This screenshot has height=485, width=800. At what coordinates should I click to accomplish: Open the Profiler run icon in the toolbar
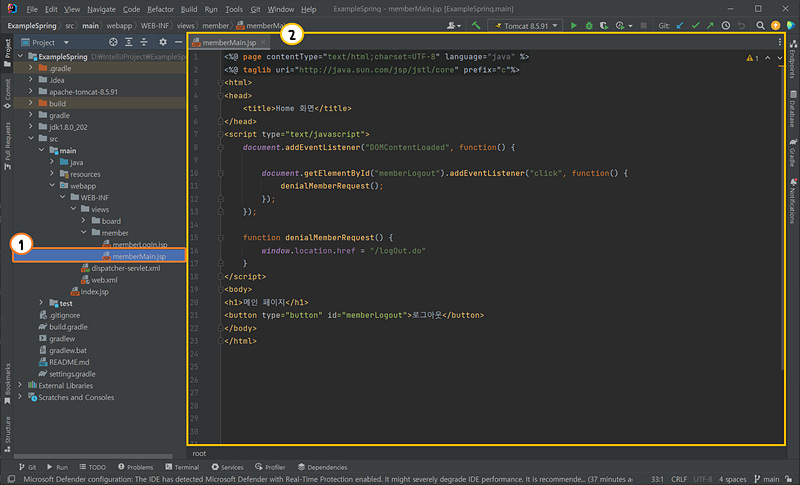coord(620,25)
